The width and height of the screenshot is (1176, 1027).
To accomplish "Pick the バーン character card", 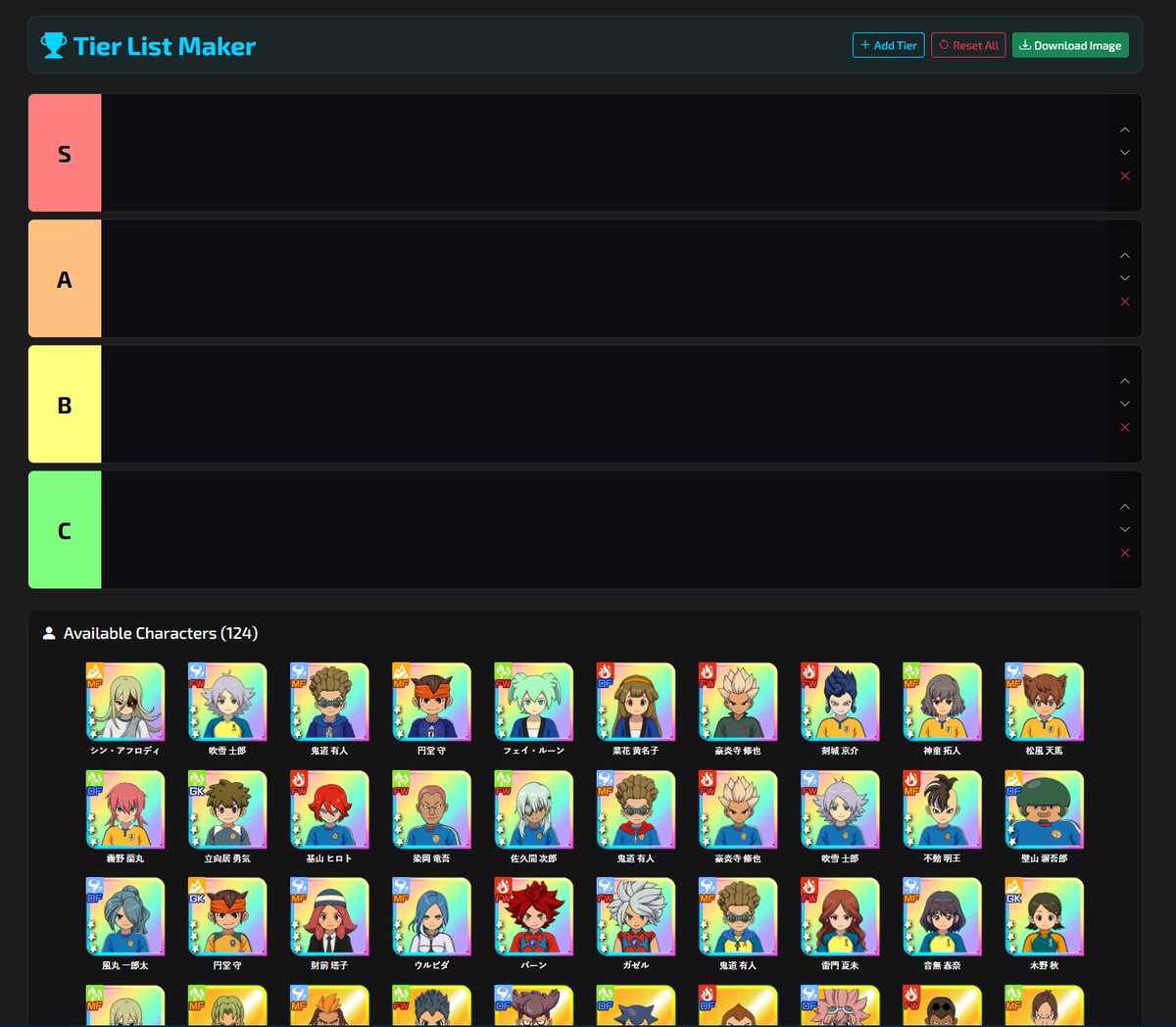I will [534, 924].
